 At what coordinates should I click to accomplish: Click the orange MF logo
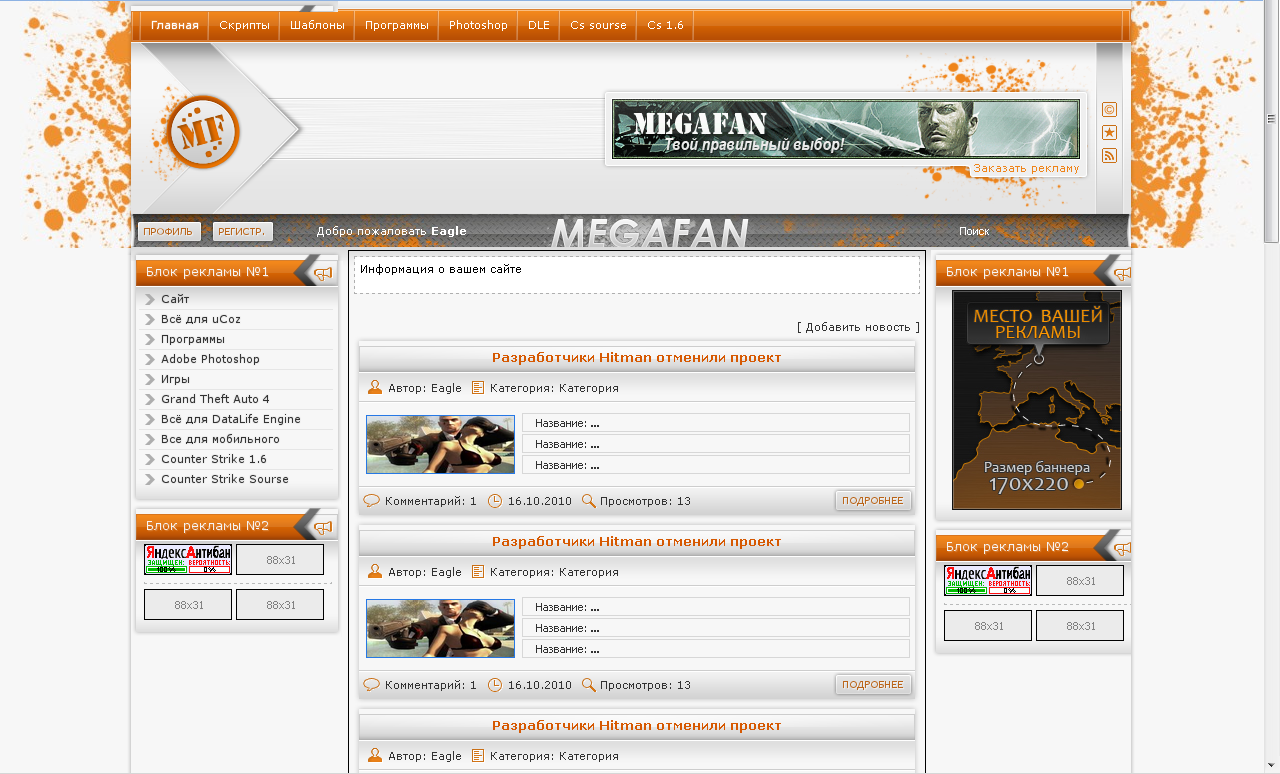coord(204,132)
